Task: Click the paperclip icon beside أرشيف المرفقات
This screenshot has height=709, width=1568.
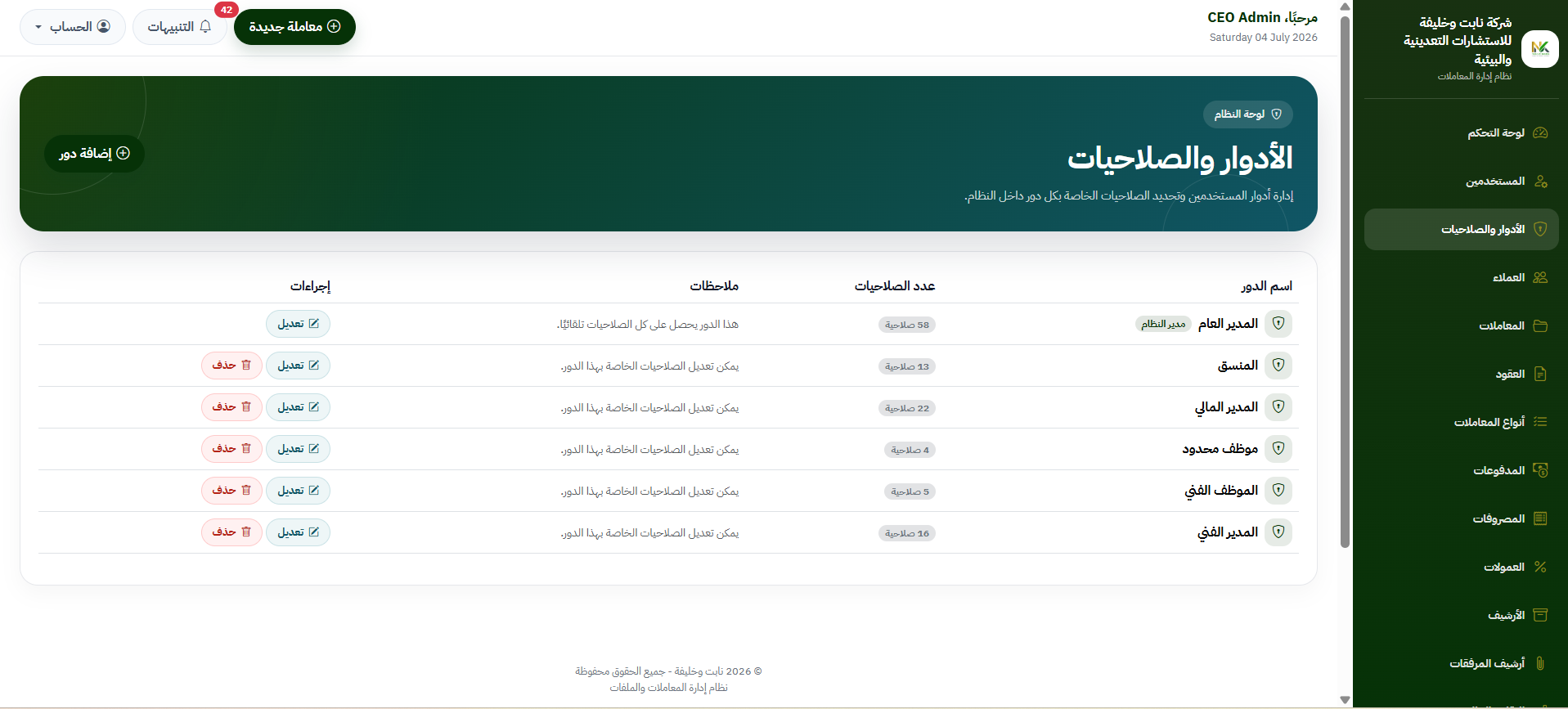Action: [1540, 664]
